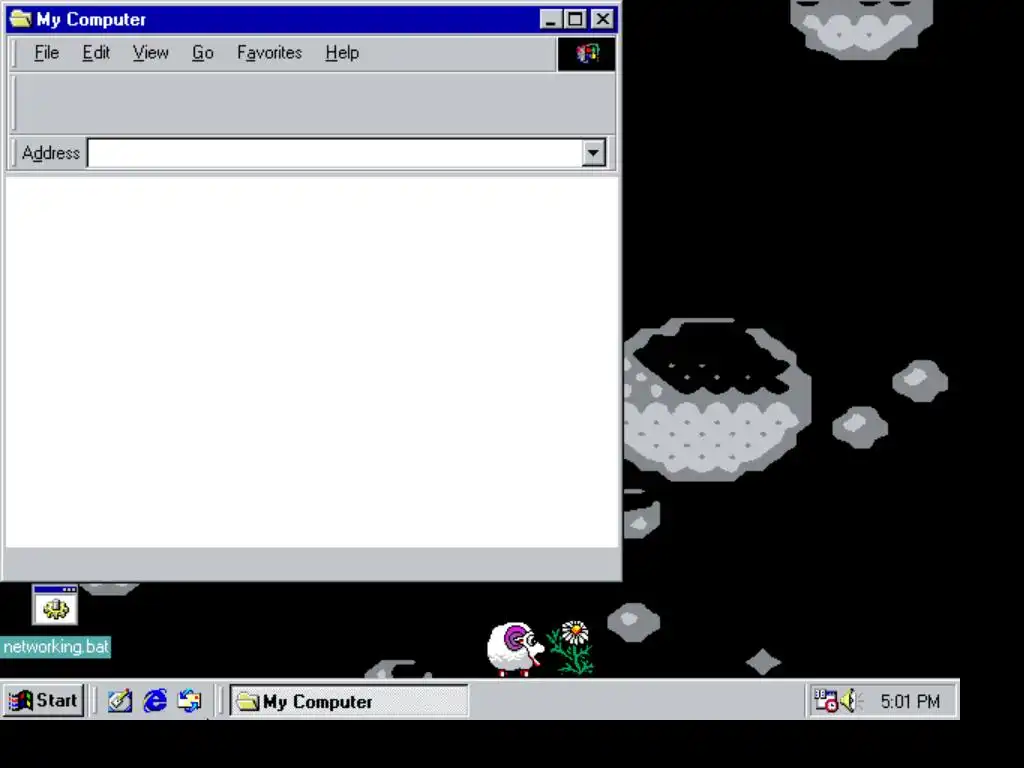Click the Show Desktop quick launch icon
Screen dimensions: 1024x768
[x=120, y=701]
